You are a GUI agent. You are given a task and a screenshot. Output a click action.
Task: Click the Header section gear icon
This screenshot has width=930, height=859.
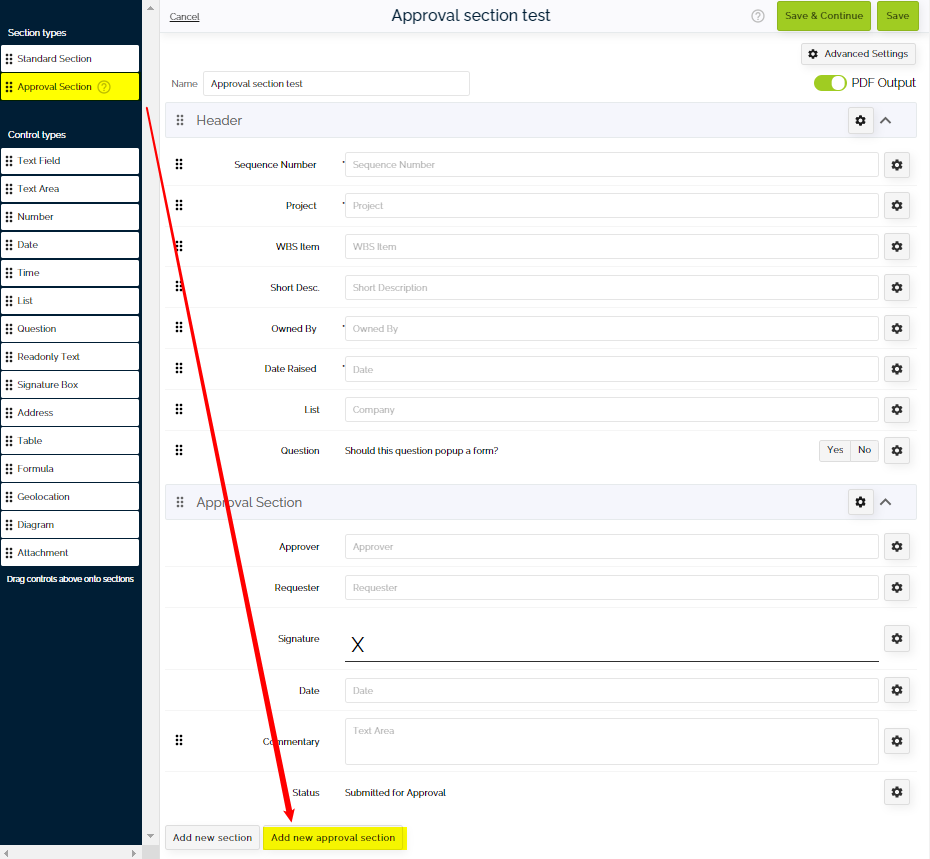(860, 120)
